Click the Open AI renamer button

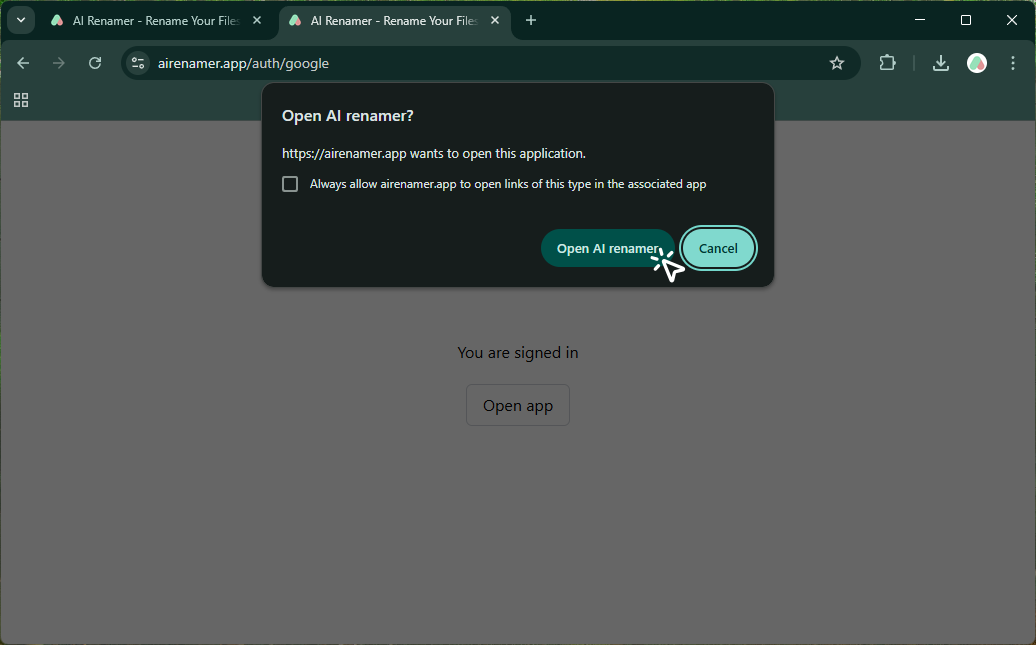click(x=608, y=247)
